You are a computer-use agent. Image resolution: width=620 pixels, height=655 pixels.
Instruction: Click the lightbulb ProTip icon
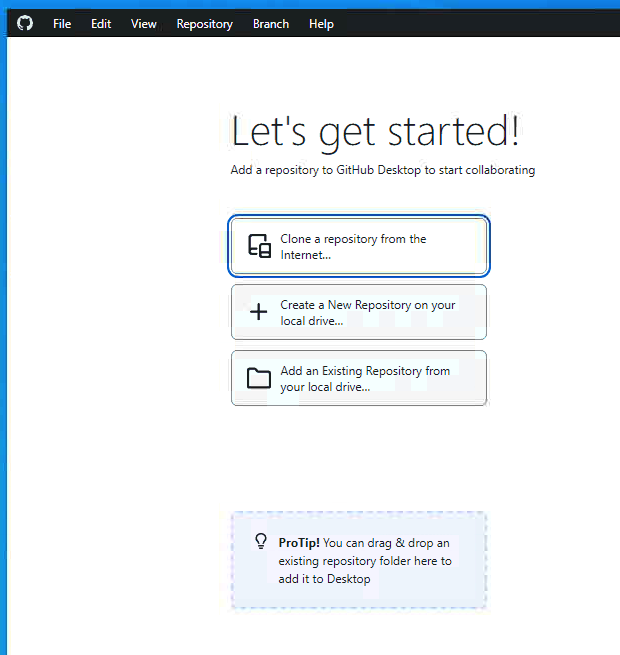point(261,541)
